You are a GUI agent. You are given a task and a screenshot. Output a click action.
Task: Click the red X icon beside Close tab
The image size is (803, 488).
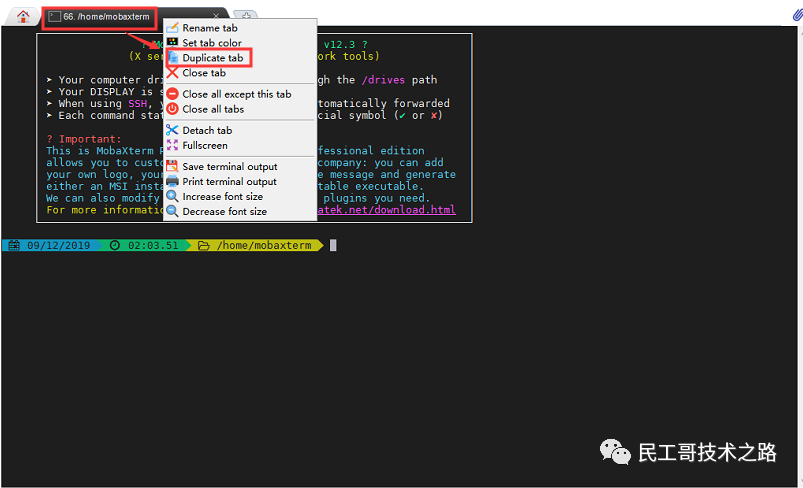[172, 73]
